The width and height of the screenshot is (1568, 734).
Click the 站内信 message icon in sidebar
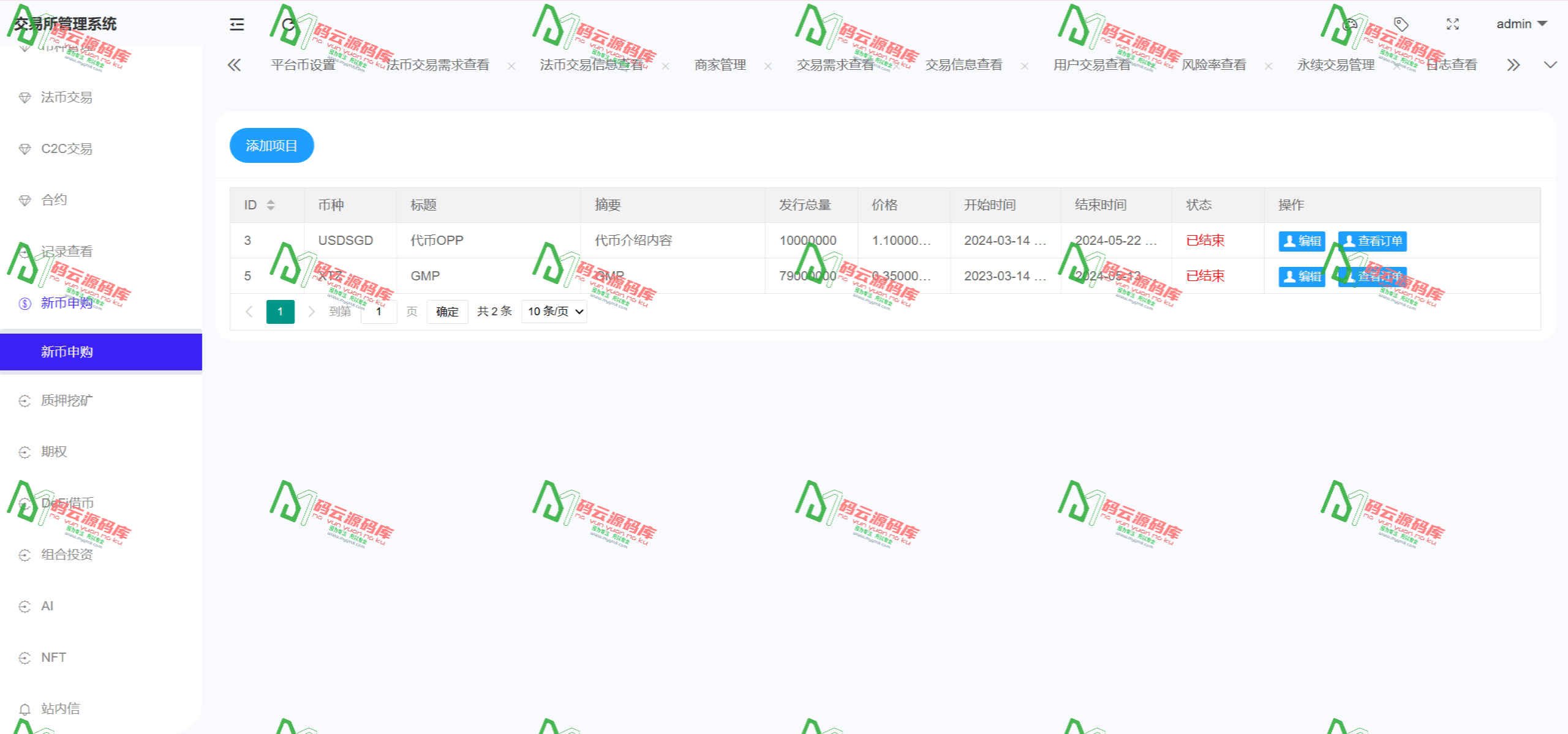(24, 708)
